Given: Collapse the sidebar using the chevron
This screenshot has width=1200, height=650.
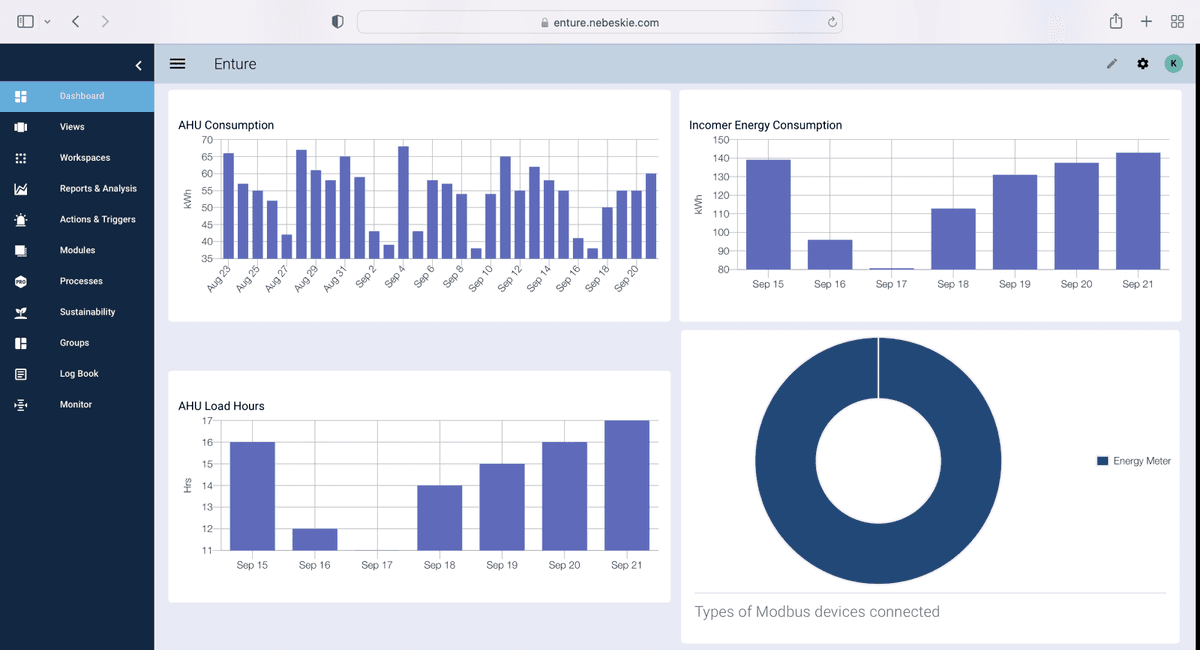Looking at the screenshot, I should pyautogui.click(x=139, y=64).
